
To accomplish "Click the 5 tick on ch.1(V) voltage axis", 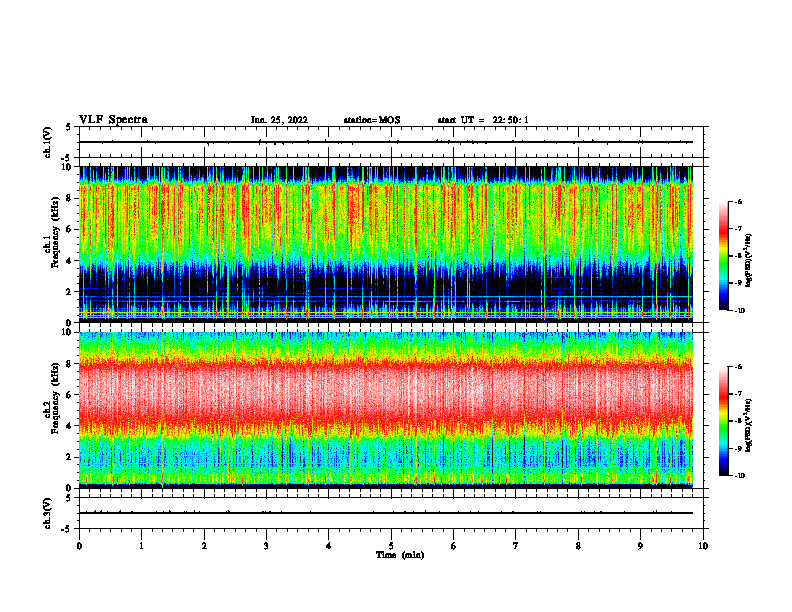I will [x=68, y=127].
